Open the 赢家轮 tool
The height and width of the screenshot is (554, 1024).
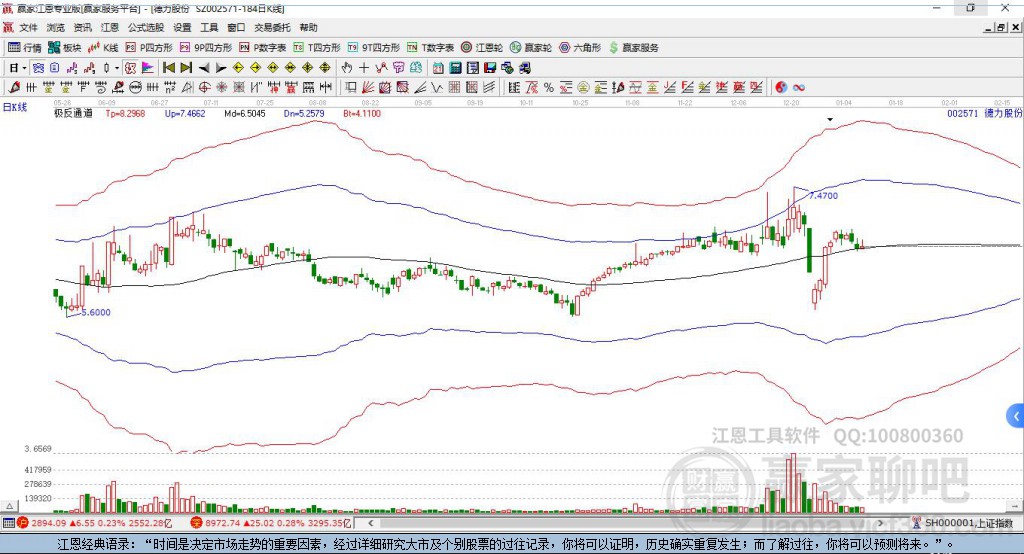(531, 48)
